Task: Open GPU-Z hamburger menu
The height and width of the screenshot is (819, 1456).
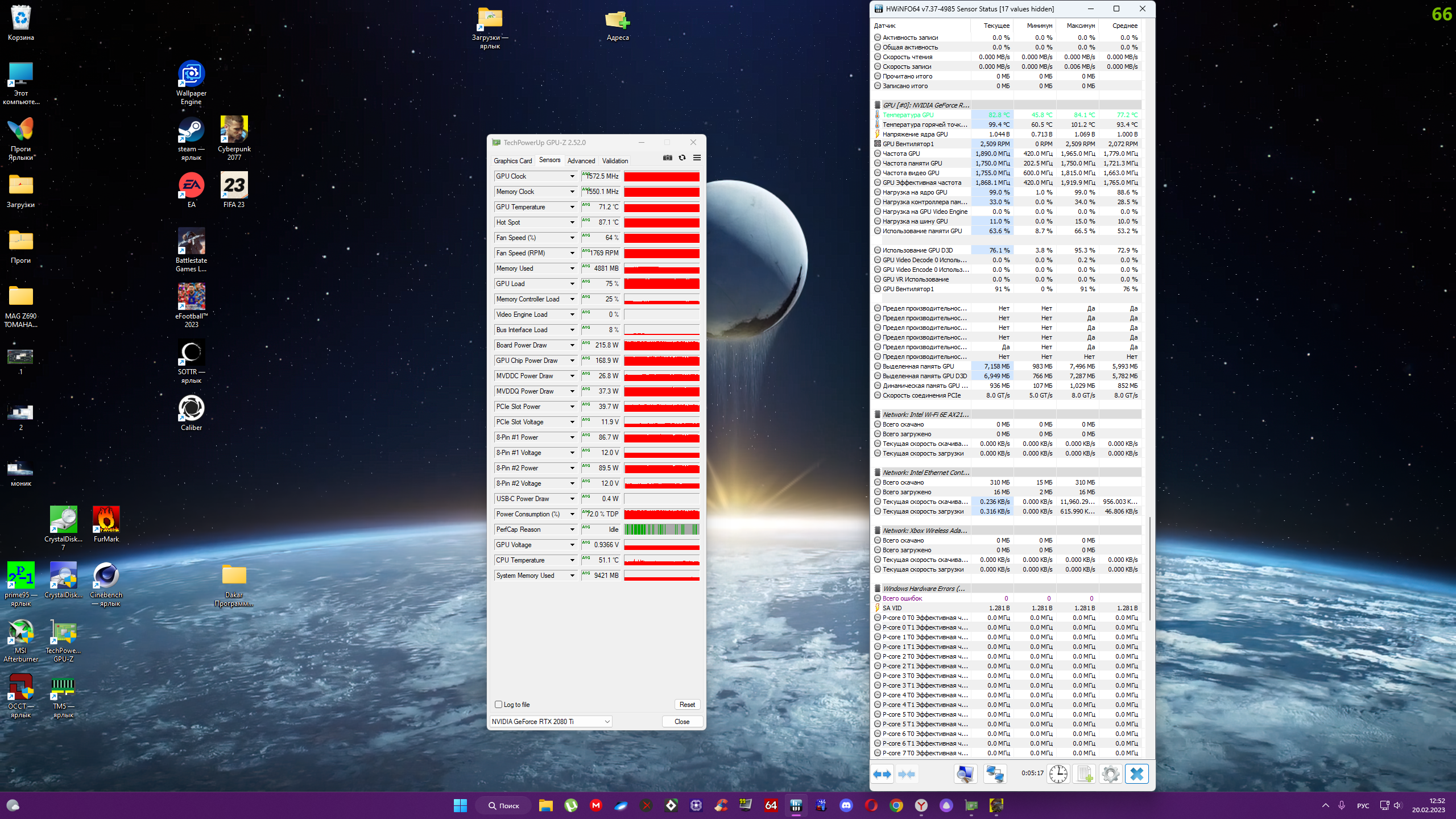Action: [x=697, y=158]
